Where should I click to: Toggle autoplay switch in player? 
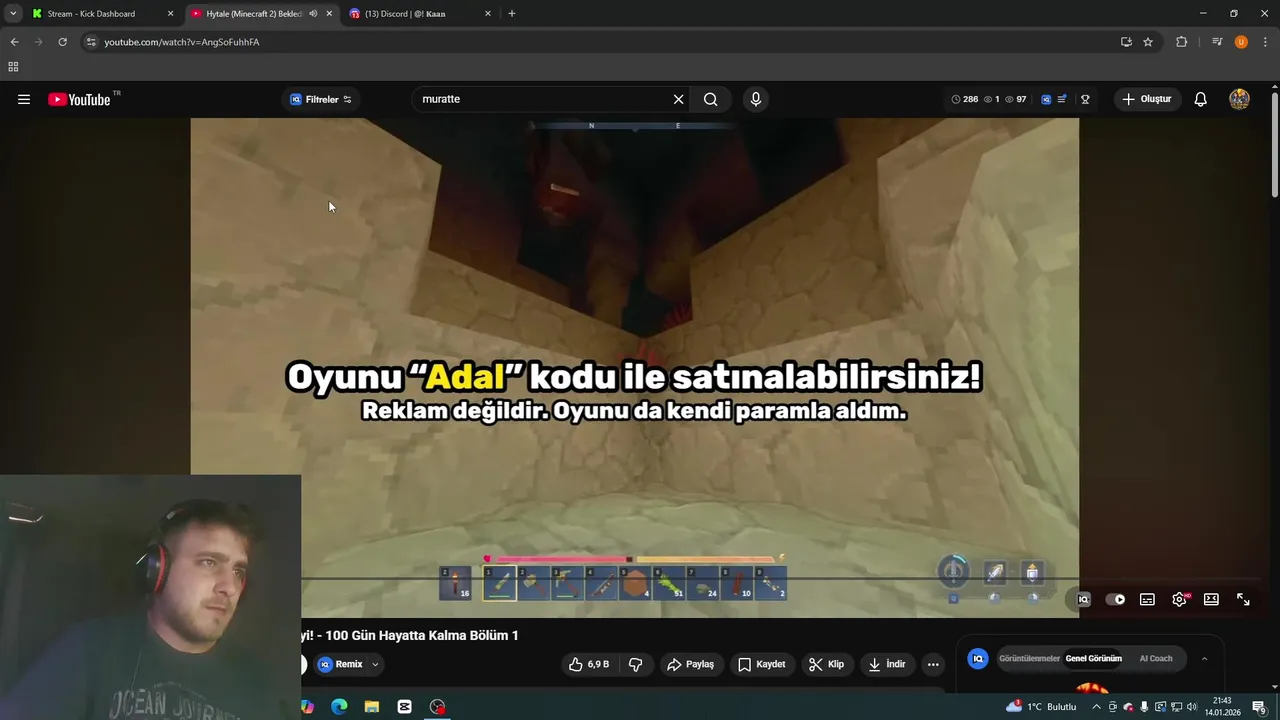point(1116,599)
